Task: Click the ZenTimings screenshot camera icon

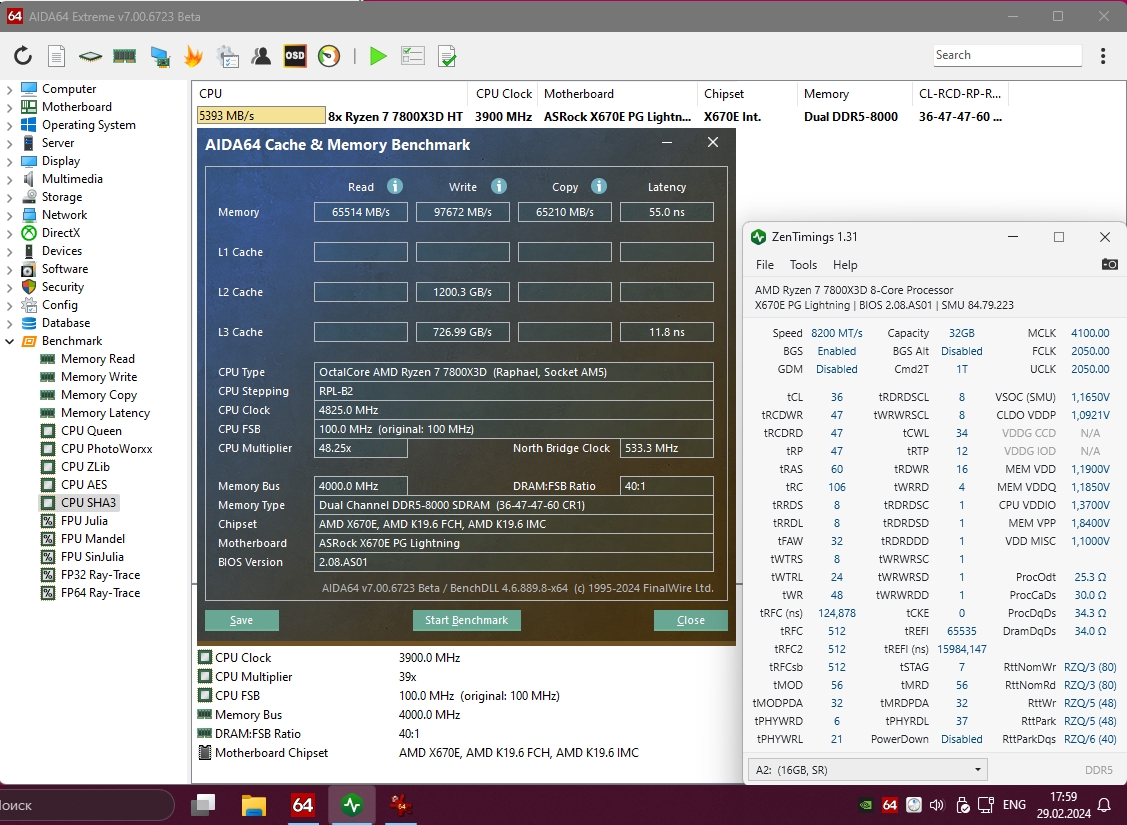Action: point(1109,264)
